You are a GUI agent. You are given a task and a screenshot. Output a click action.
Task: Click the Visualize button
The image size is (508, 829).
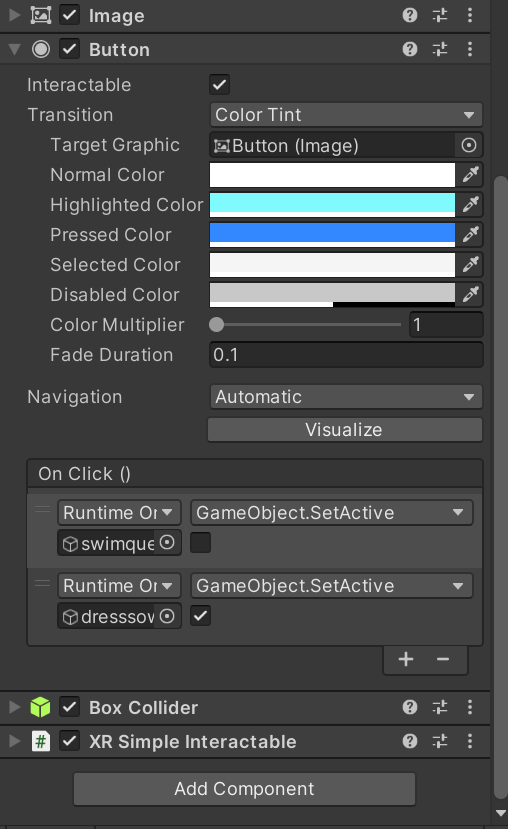click(x=345, y=430)
